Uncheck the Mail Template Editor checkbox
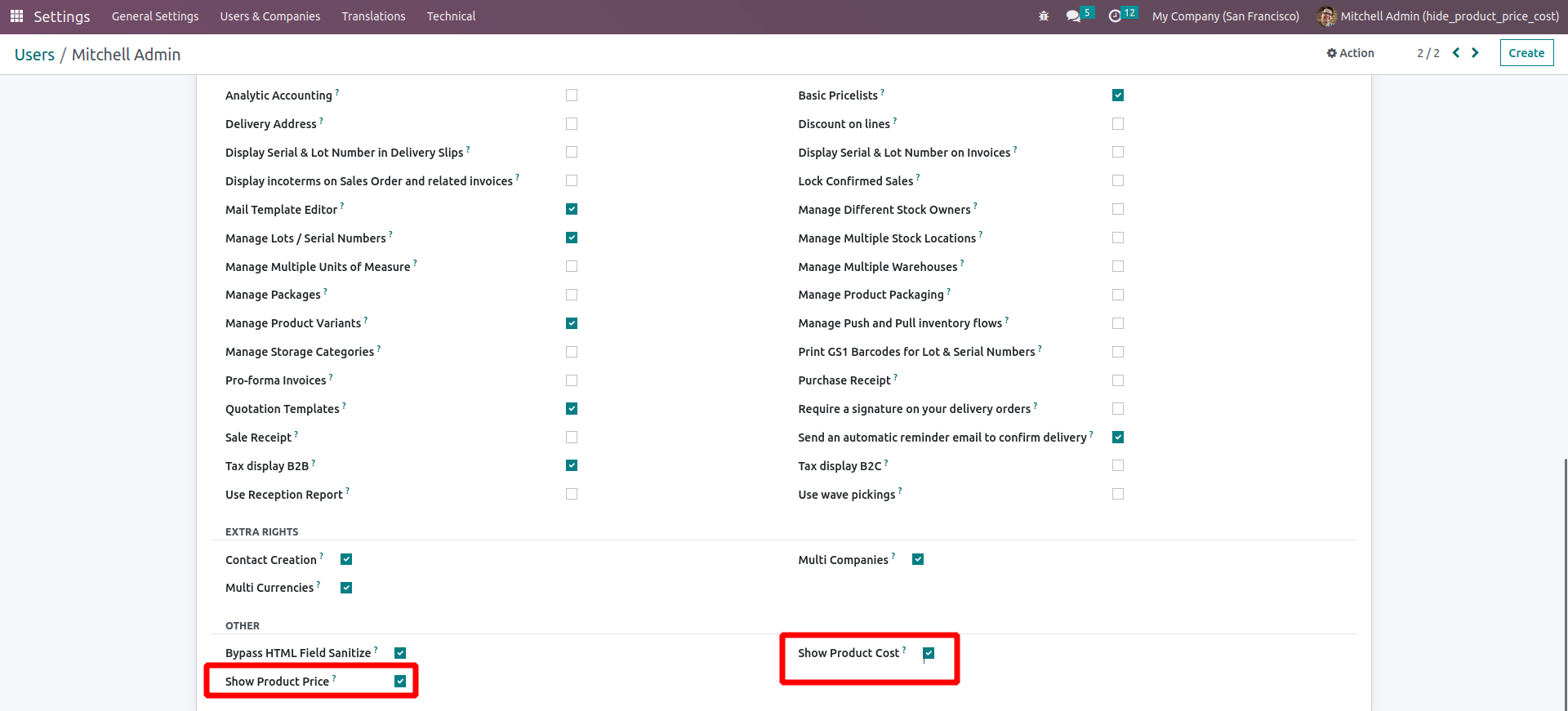This screenshot has height=711, width=1568. click(572, 209)
